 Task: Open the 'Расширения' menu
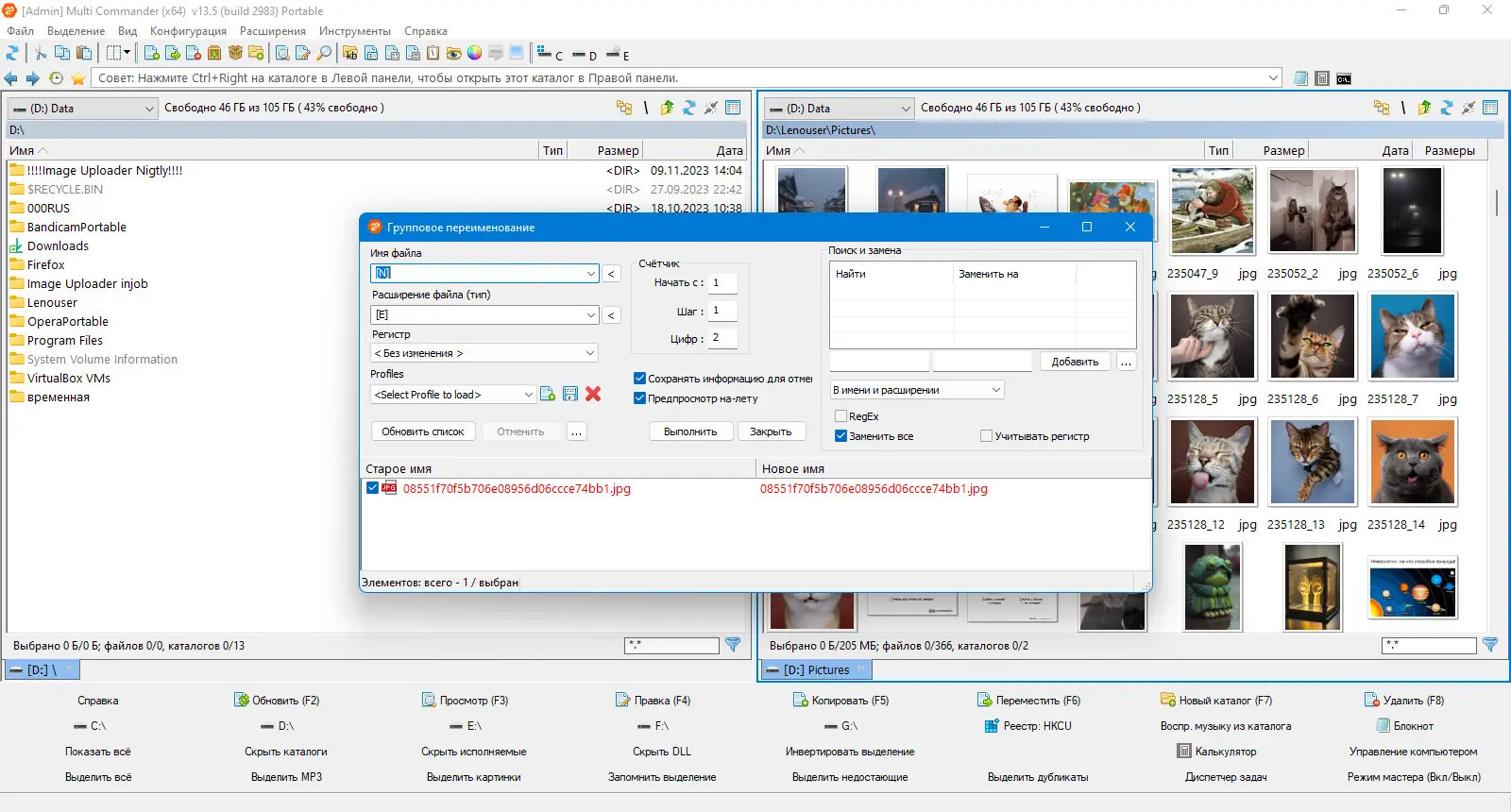tap(273, 31)
